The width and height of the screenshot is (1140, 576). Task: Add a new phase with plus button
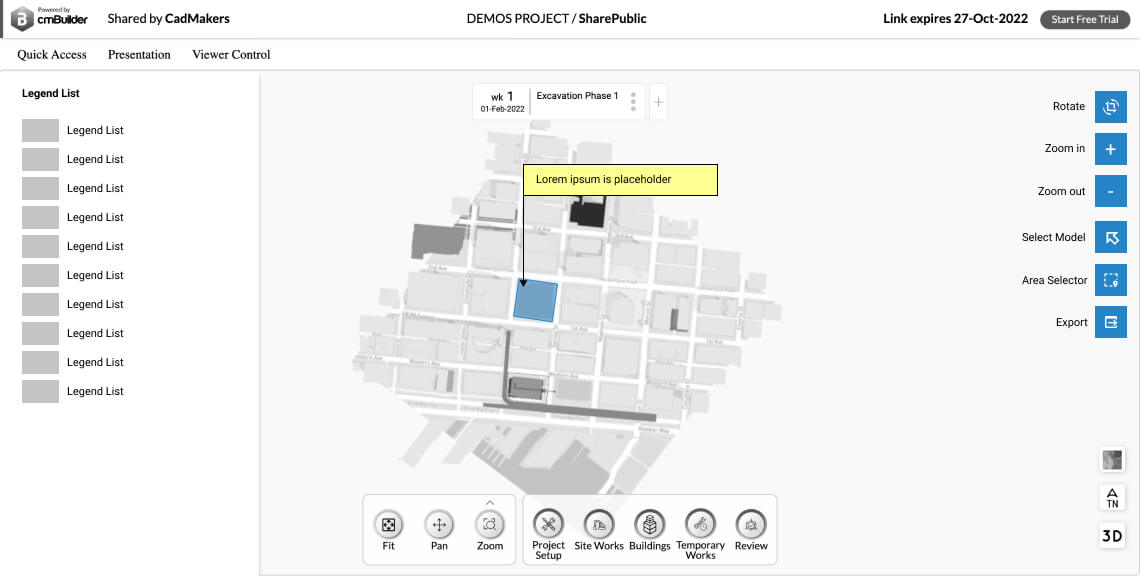[x=658, y=102]
